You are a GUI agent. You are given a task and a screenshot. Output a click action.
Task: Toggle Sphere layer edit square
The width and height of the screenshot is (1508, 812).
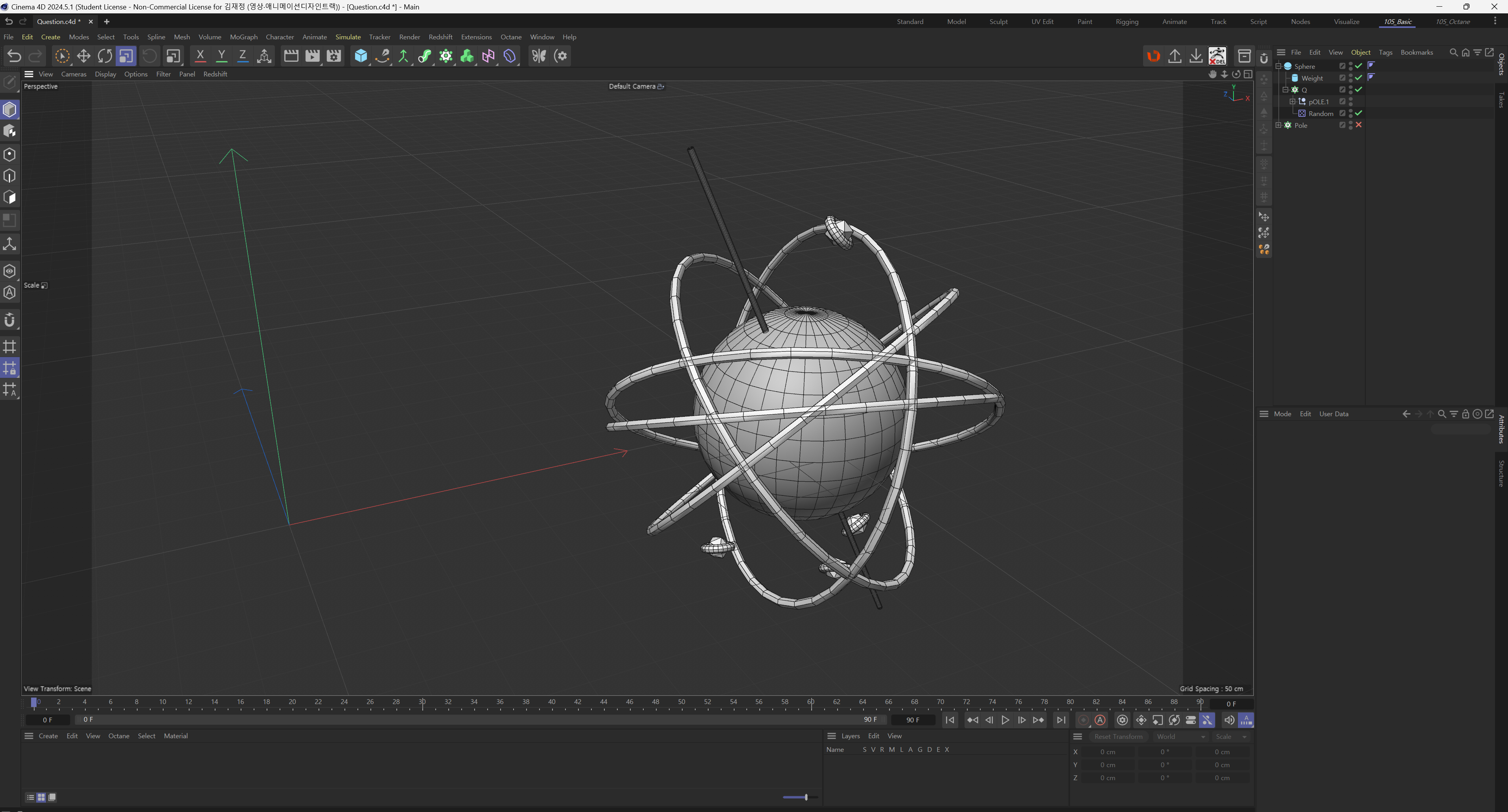(x=1342, y=66)
